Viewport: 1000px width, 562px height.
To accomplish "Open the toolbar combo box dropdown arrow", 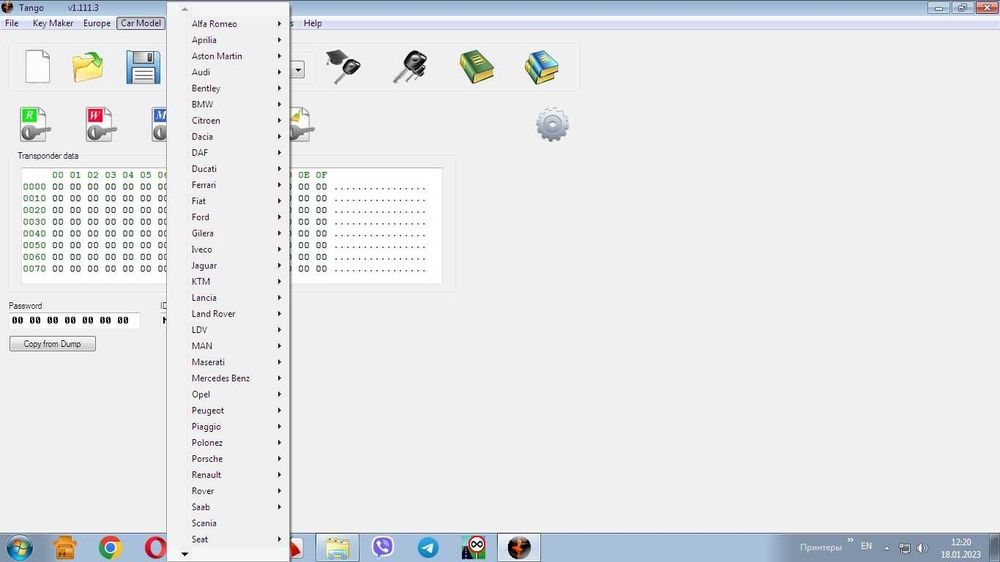I will click(298, 69).
